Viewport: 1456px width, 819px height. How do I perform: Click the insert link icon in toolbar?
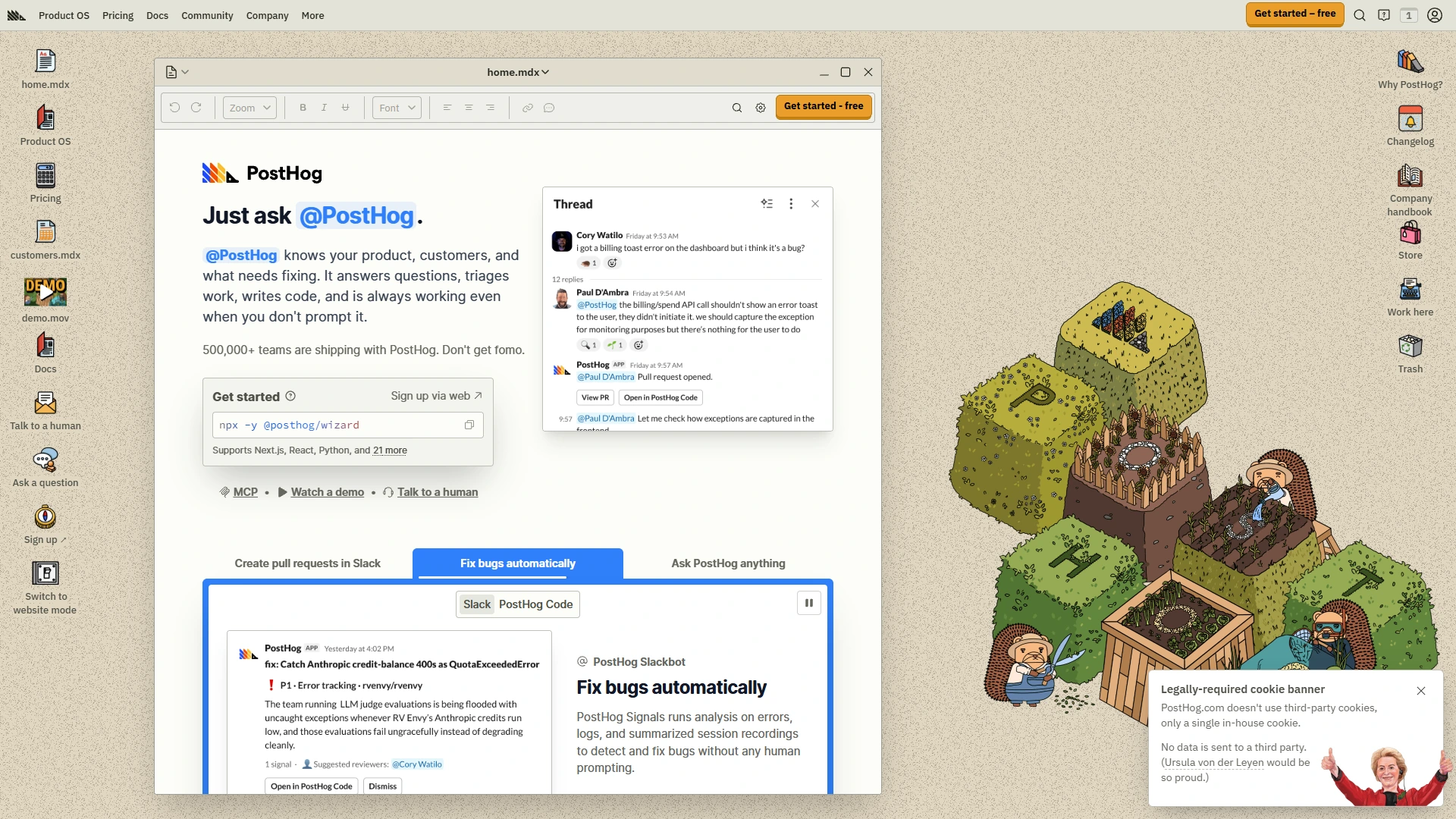click(x=528, y=108)
